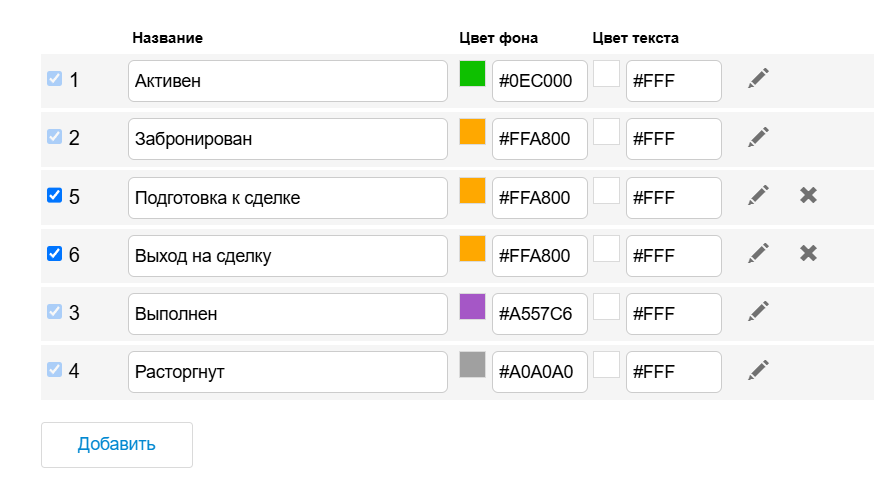This screenshot has height=488, width=874.
Task: Select the text color field in Выполнен row
Action: coord(673,314)
